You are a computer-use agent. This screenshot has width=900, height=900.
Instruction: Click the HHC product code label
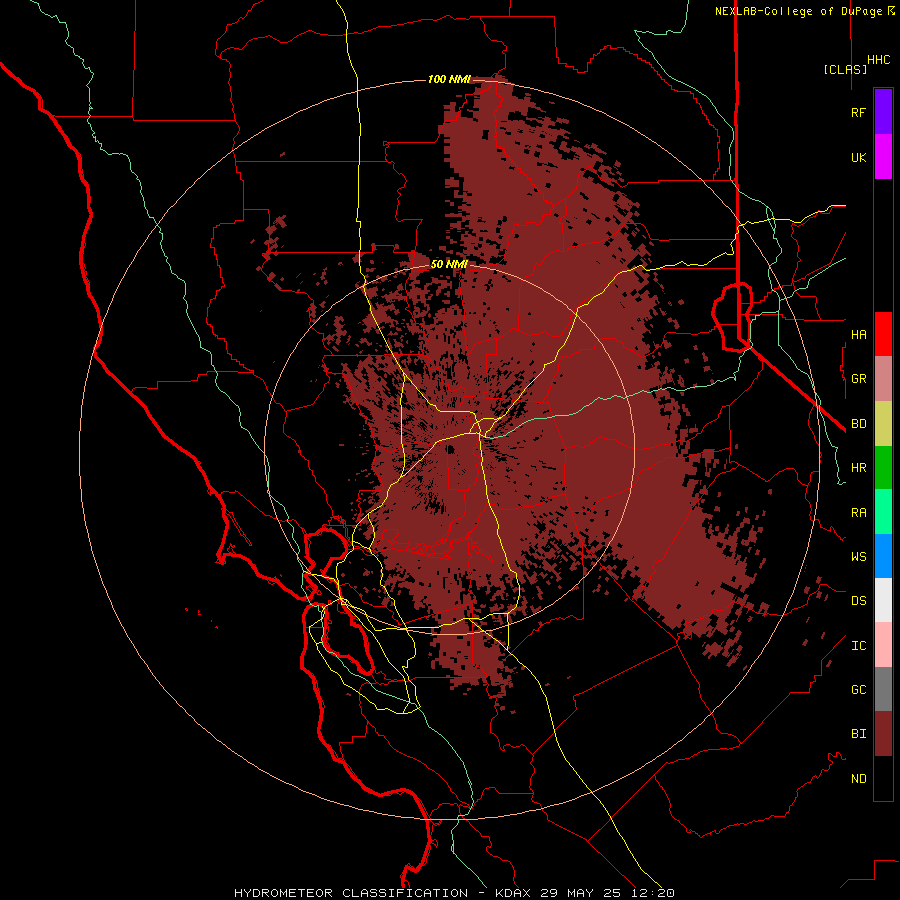[879, 60]
